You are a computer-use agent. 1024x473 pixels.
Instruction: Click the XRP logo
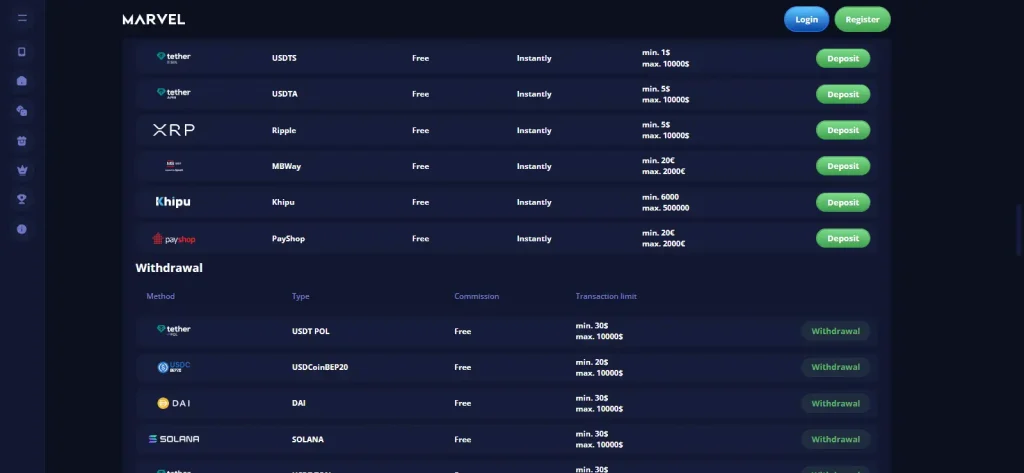pos(174,130)
